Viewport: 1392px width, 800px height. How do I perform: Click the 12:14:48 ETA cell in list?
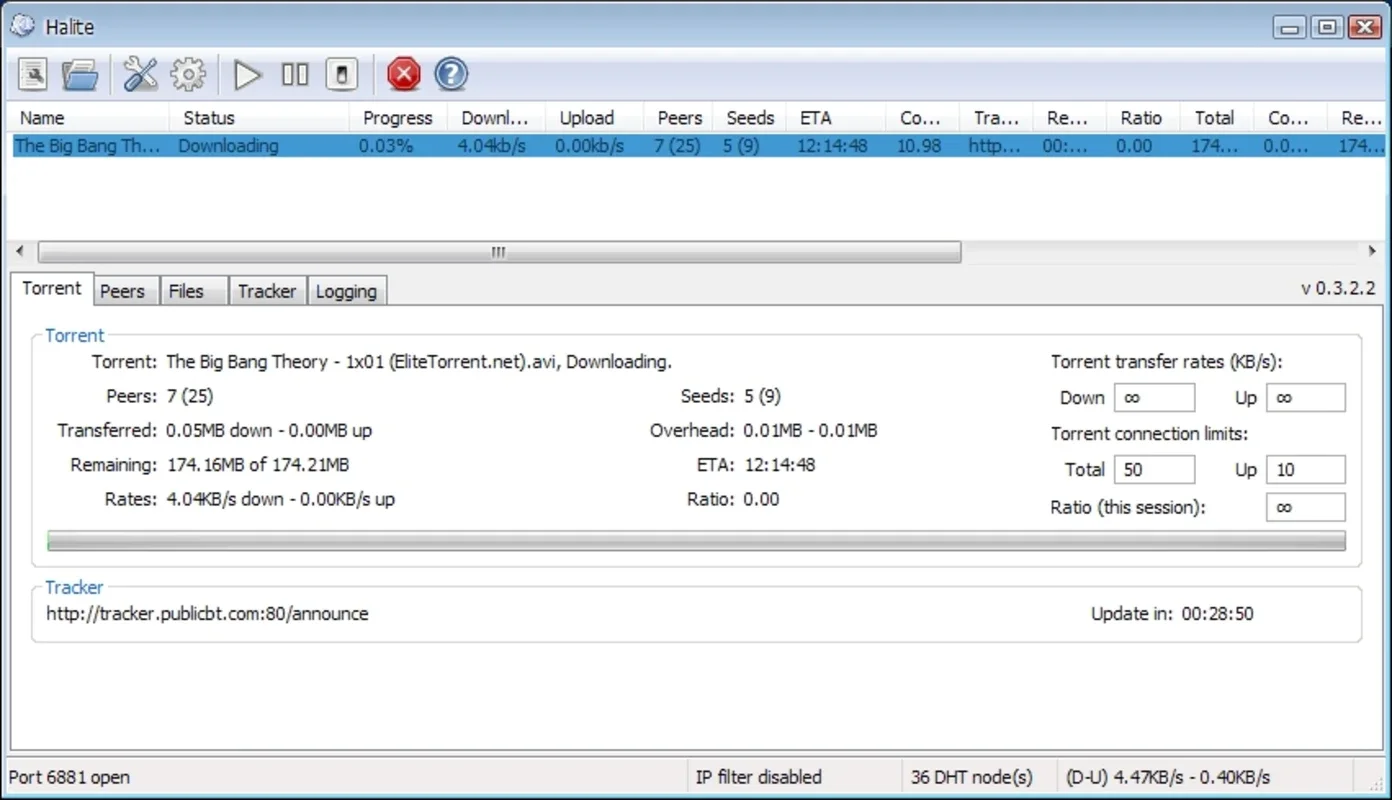pos(835,146)
